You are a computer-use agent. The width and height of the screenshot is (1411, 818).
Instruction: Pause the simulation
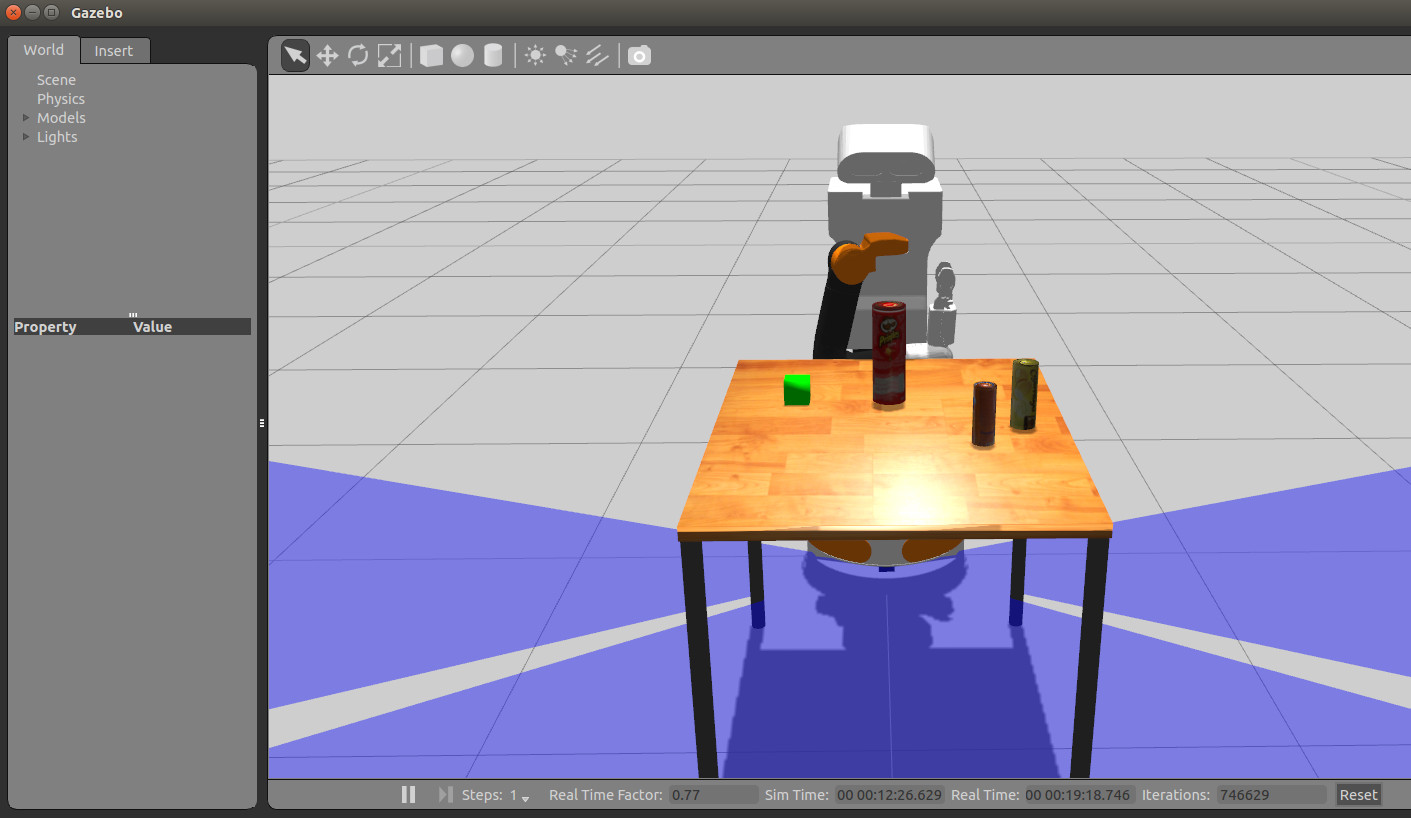click(408, 795)
